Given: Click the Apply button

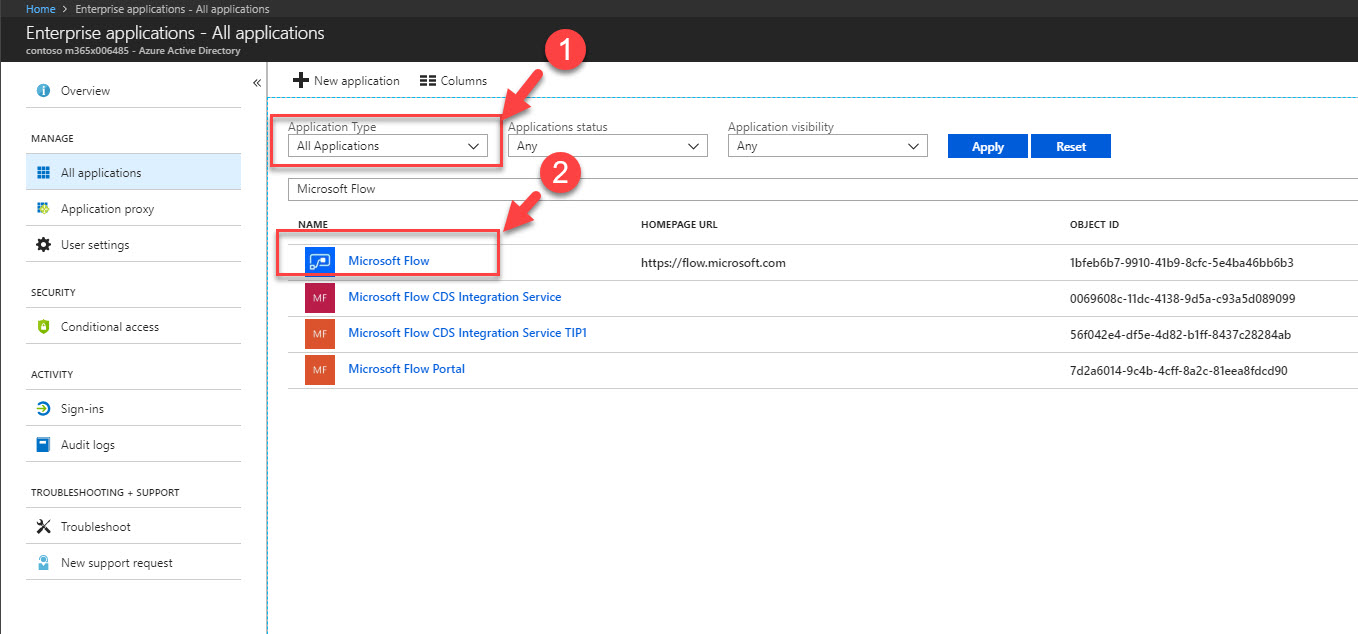Looking at the screenshot, I should [988, 146].
